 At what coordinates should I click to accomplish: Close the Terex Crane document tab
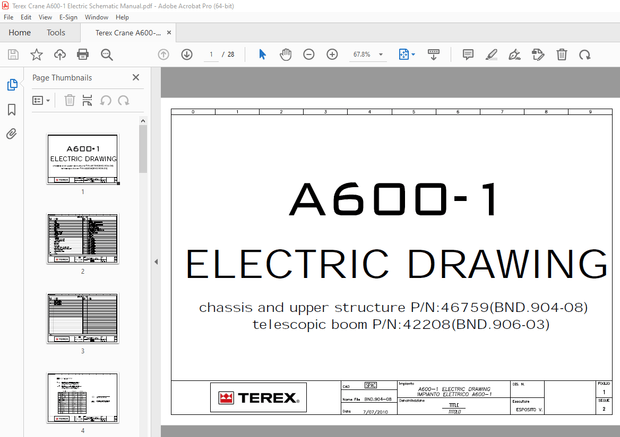pyautogui.click(x=169, y=33)
